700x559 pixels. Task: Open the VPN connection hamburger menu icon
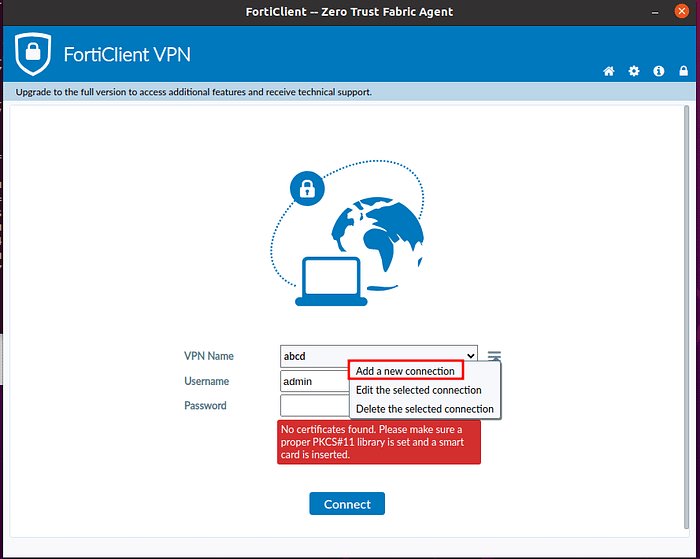tap(494, 356)
